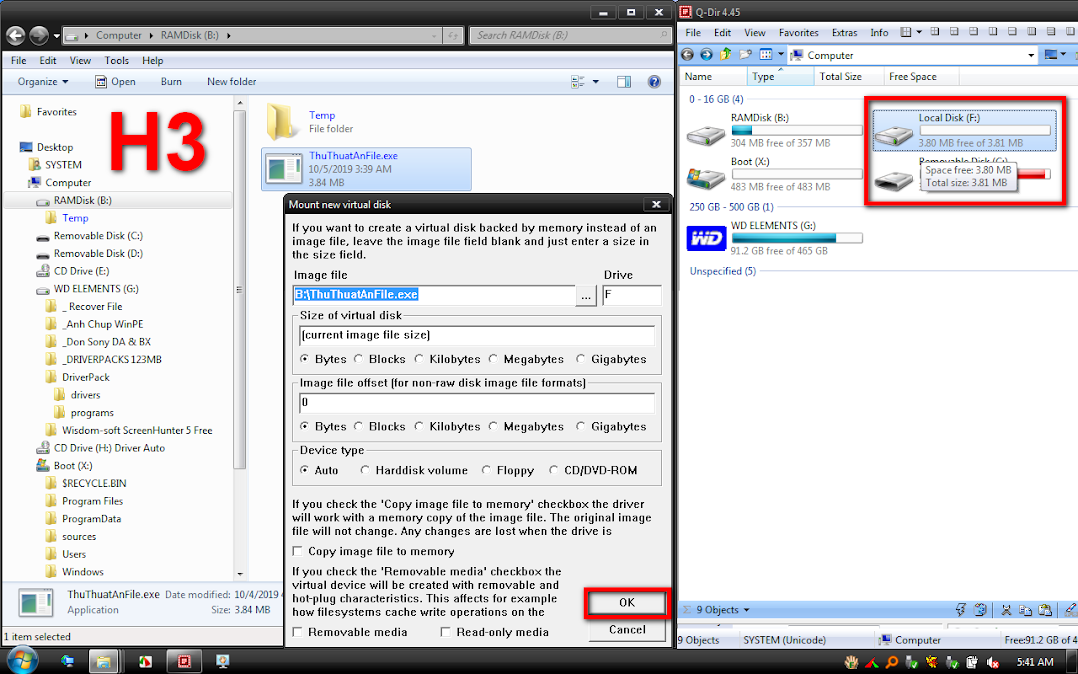Go up one folder level in Q-Dir

[726, 54]
